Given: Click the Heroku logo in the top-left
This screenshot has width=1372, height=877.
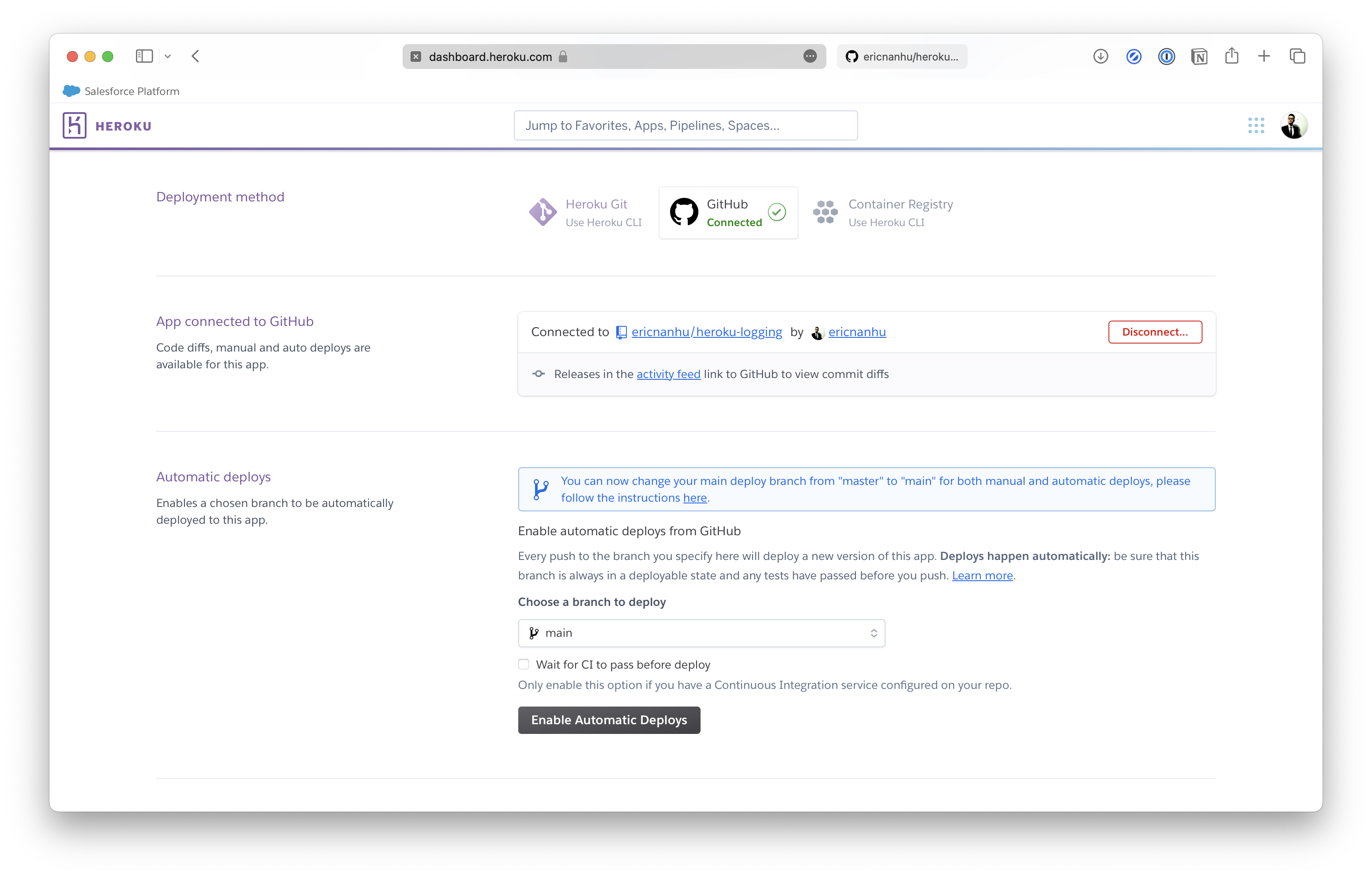Looking at the screenshot, I should (x=76, y=125).
